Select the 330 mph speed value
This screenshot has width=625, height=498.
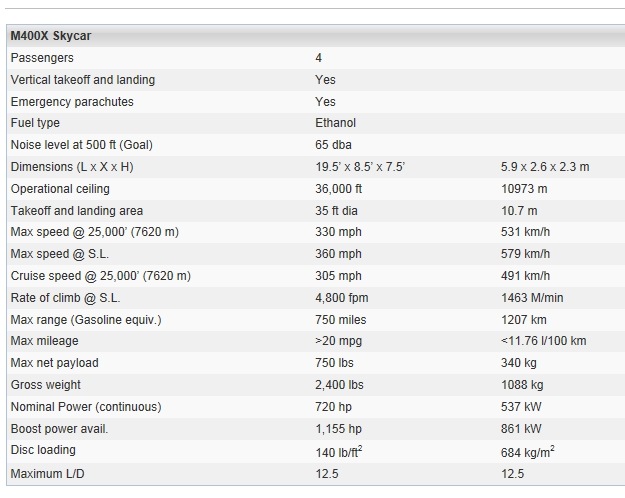[338, 233]
